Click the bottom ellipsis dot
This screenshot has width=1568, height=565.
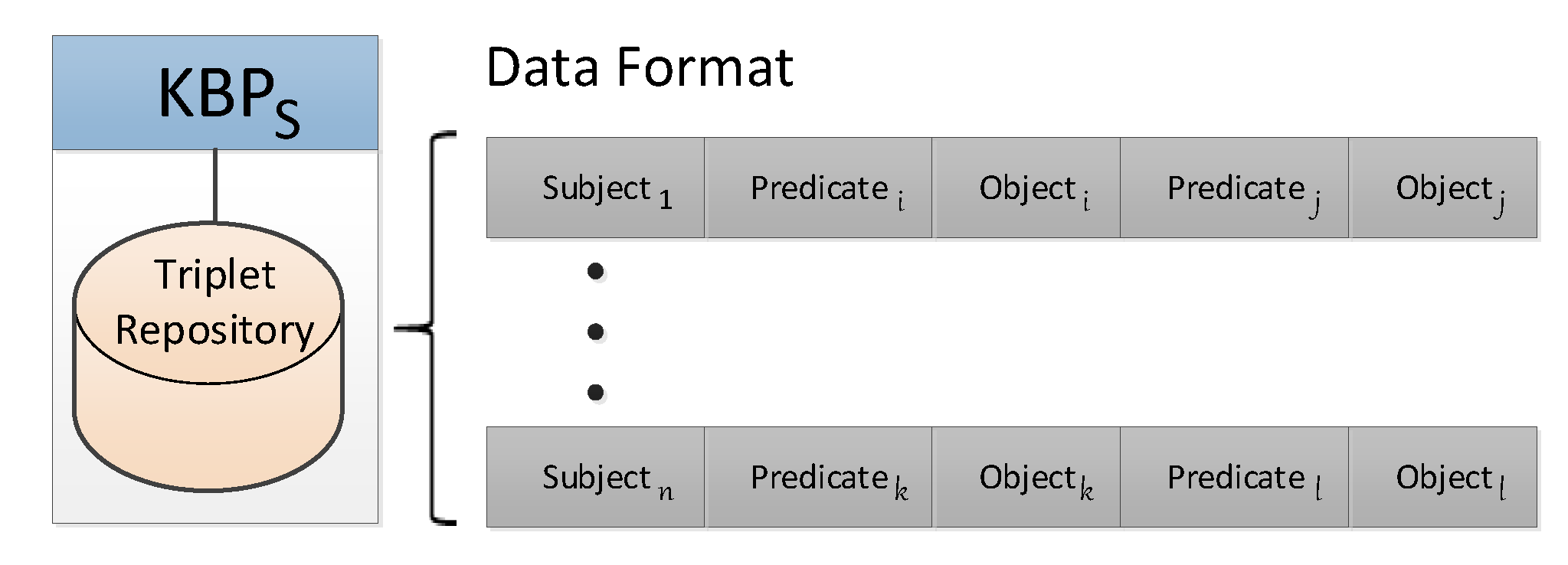[596, 392]
